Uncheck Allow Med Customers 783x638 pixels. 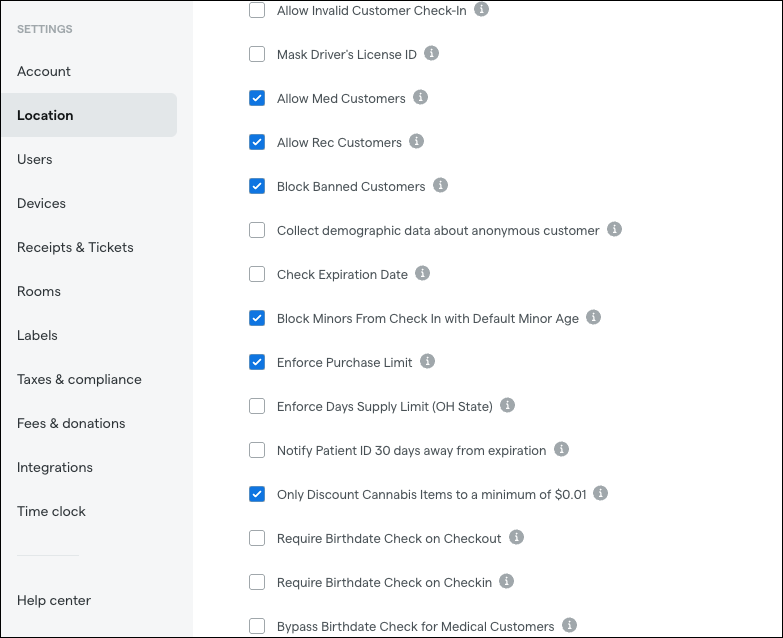257,98
